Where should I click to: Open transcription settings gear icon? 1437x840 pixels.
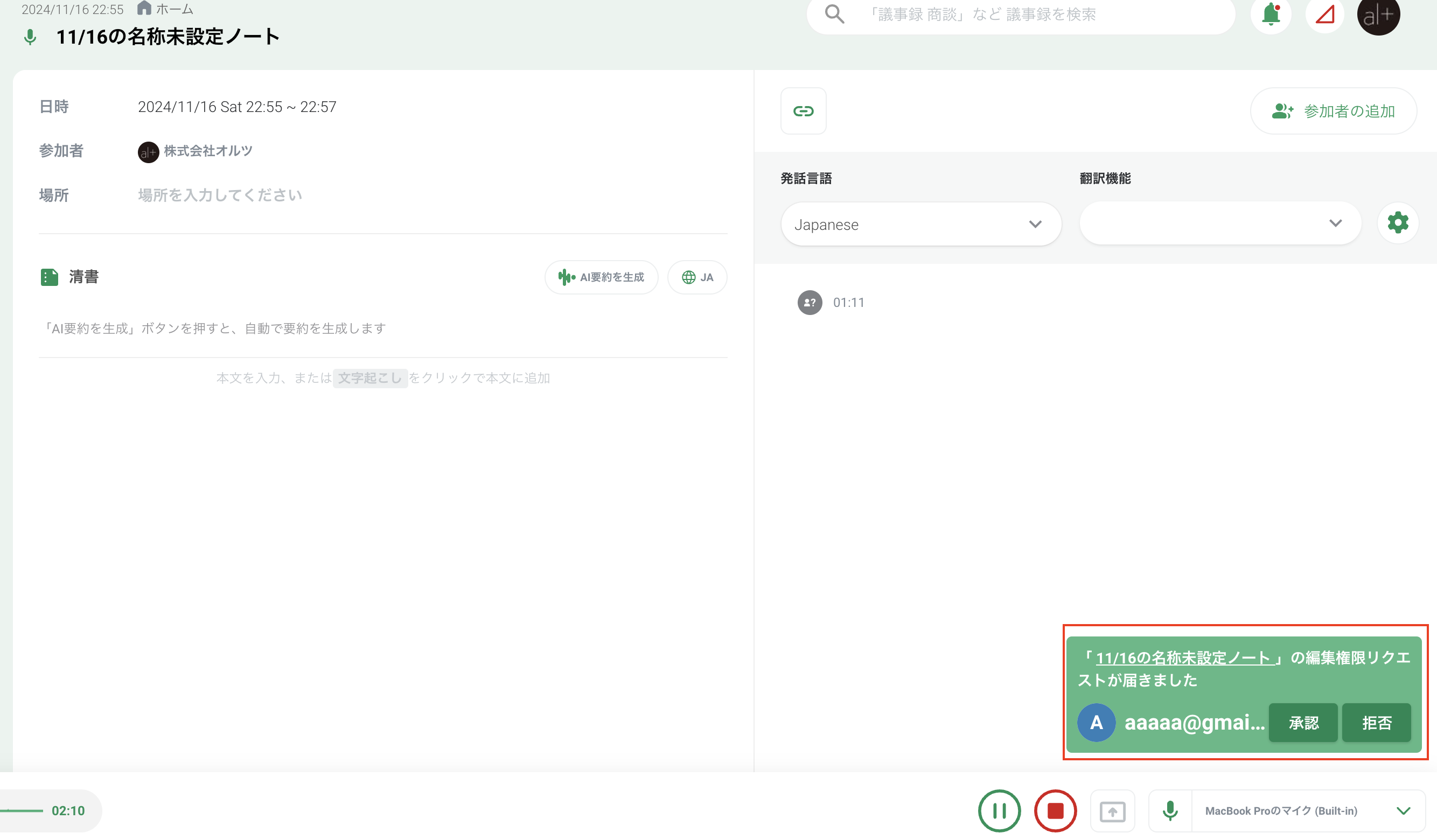(1398, 222)
